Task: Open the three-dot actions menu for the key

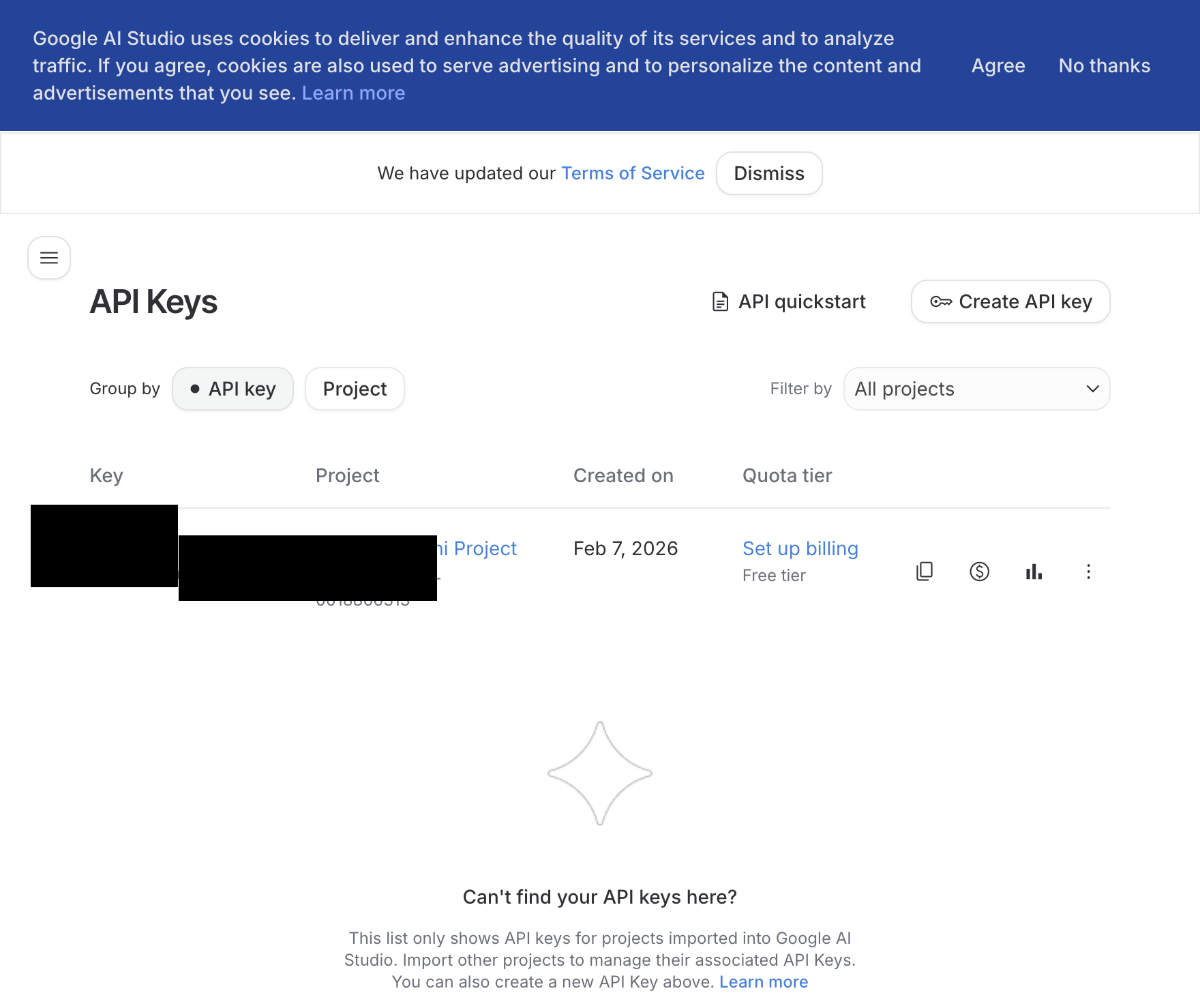Action: tap(1088, 572)
